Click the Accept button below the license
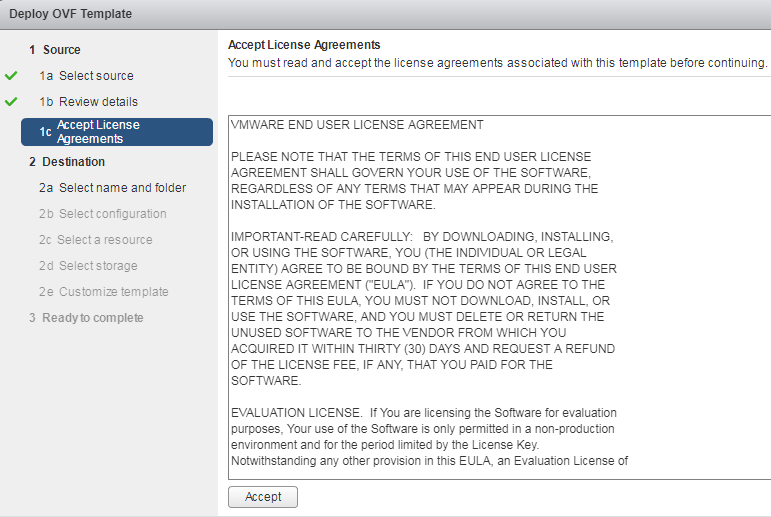 coord(263,497)
